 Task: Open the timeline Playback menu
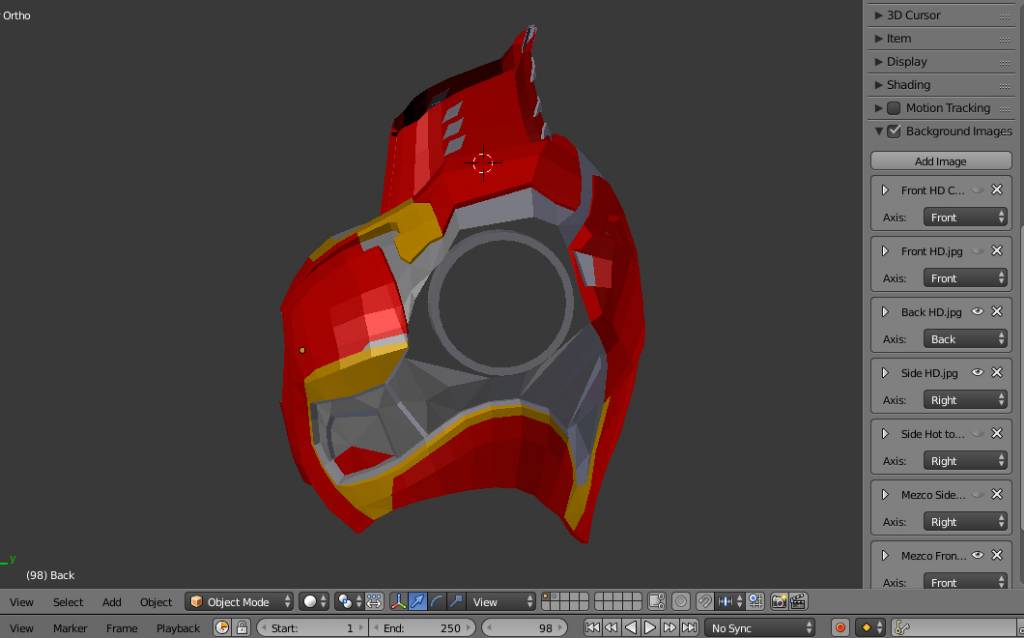point(178,628)
